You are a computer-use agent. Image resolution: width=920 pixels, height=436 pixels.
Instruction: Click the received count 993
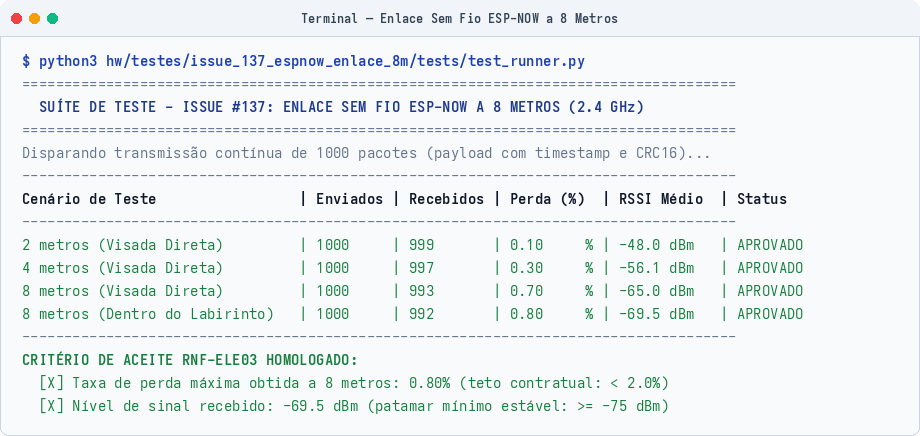click(x=422, y=291)
